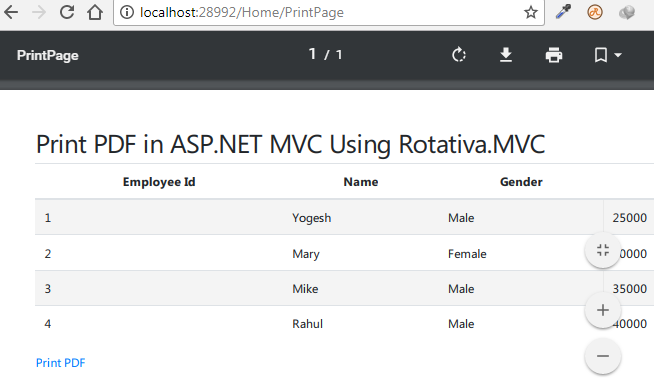Click the salary value 35000
Screen dimensions: 654x381
click(629, 289)
